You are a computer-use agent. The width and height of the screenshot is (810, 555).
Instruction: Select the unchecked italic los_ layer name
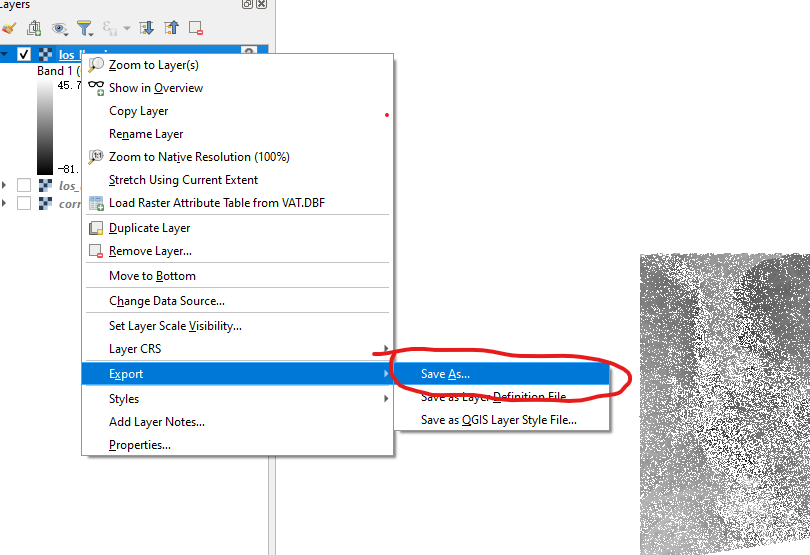coord(70,186)
